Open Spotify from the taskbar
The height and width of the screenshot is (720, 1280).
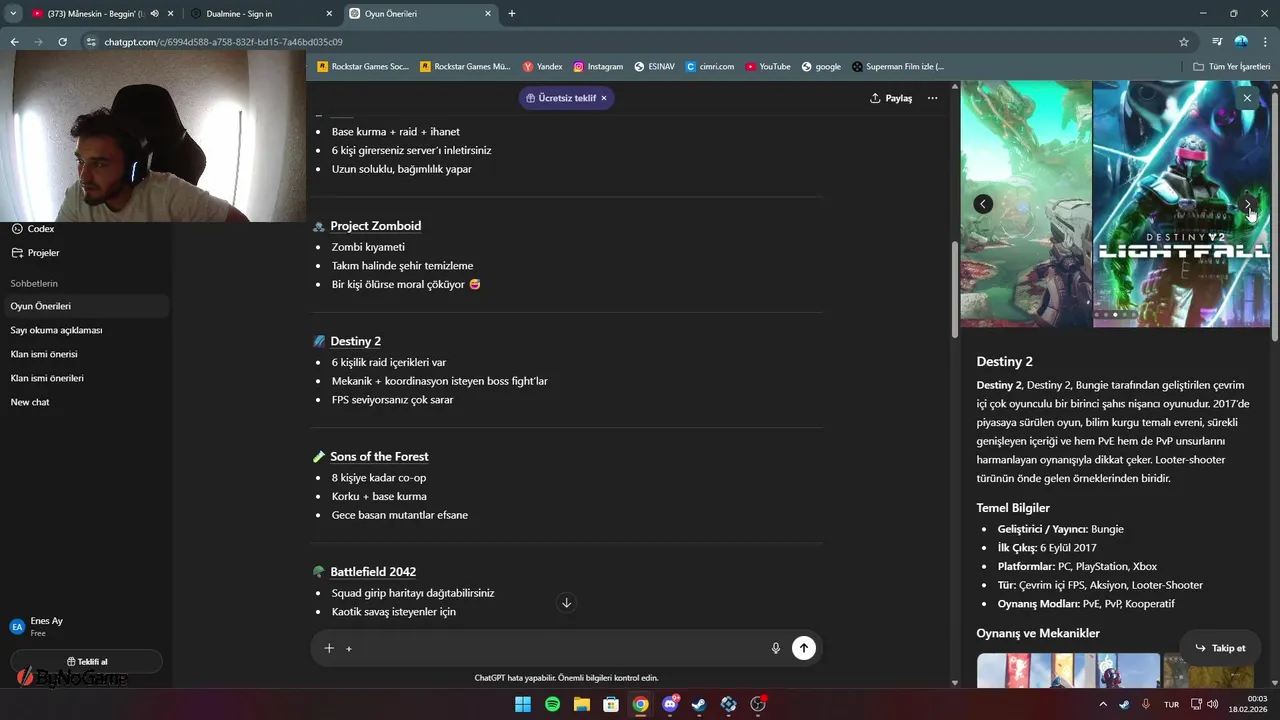point(553,705)
